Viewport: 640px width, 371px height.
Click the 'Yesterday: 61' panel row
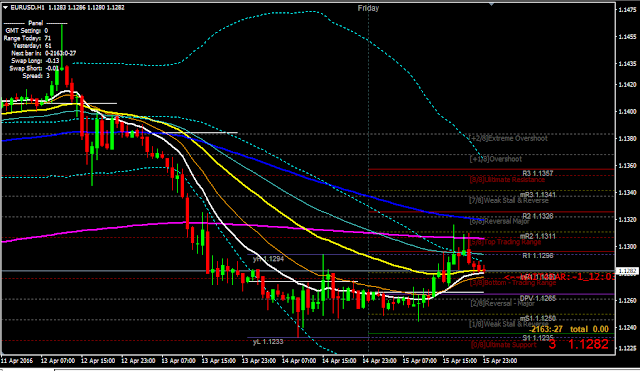32,46
